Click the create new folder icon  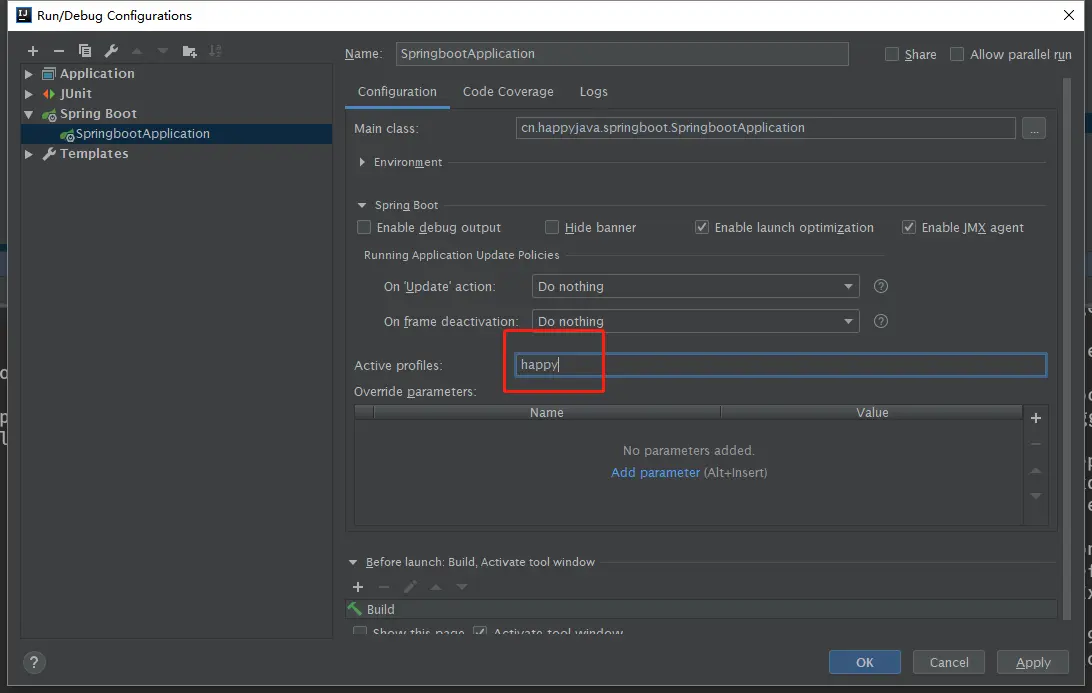(x=189, y=51)
